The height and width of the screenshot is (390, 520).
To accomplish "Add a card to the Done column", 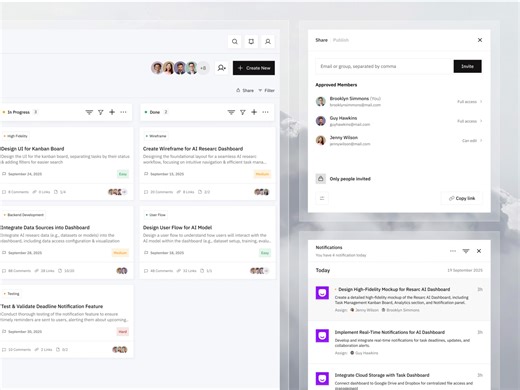I will [254, 112].
